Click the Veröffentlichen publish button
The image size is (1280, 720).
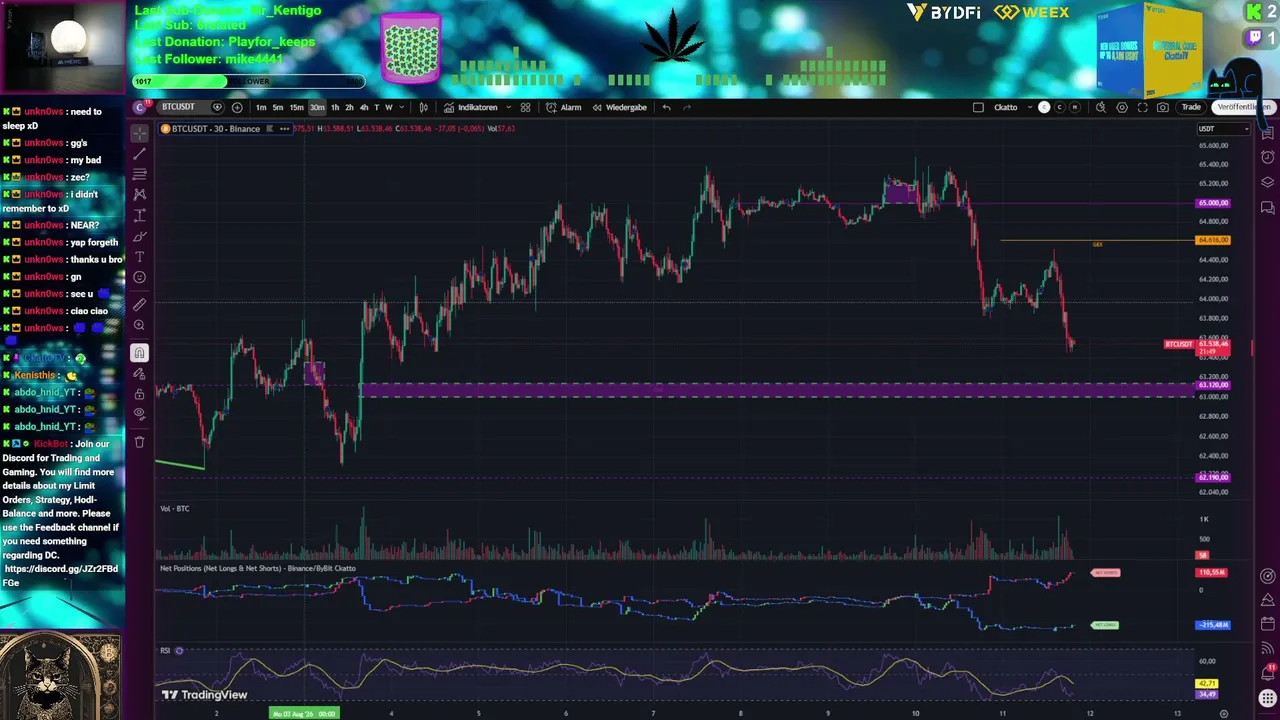tap(1242, 107)
